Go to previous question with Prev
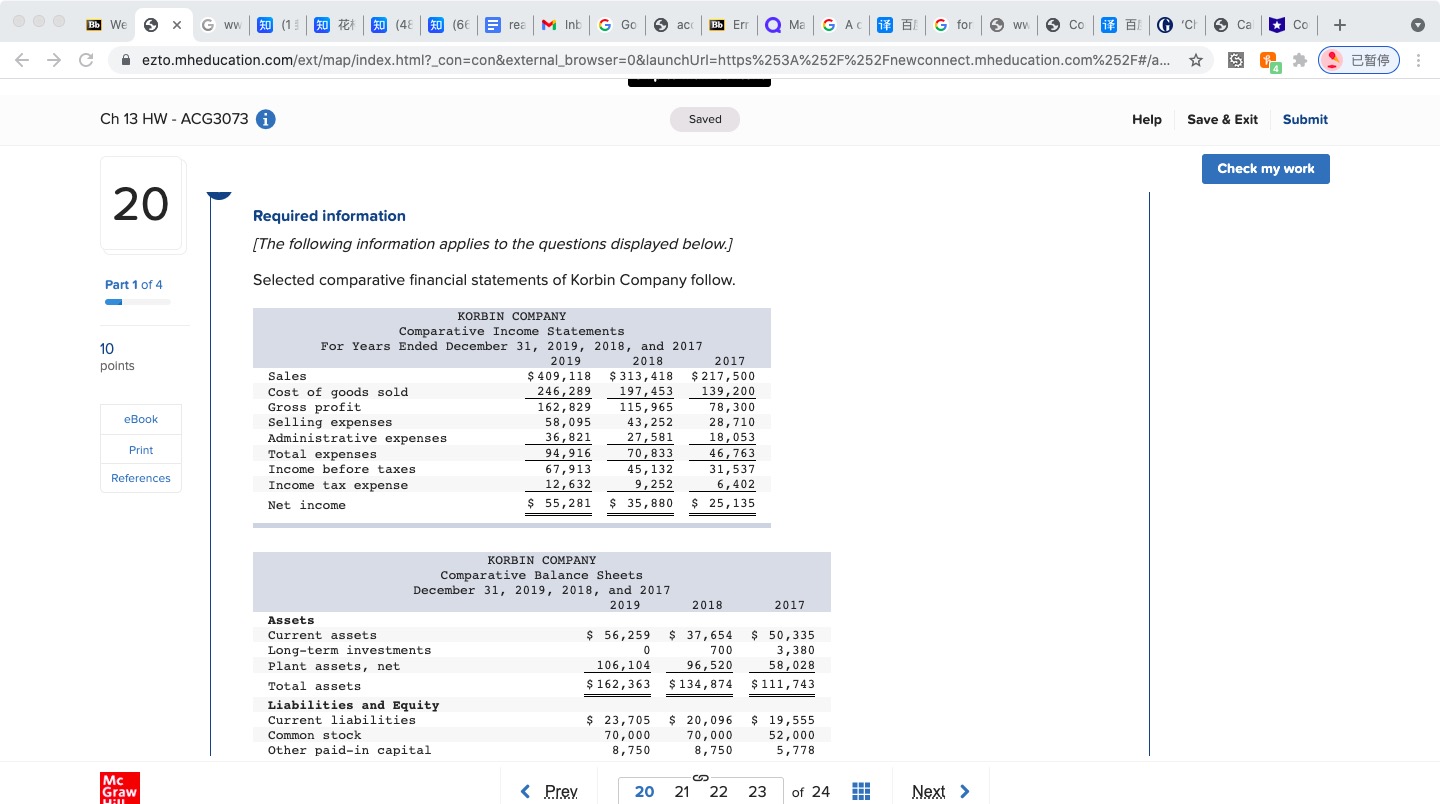 550,791
